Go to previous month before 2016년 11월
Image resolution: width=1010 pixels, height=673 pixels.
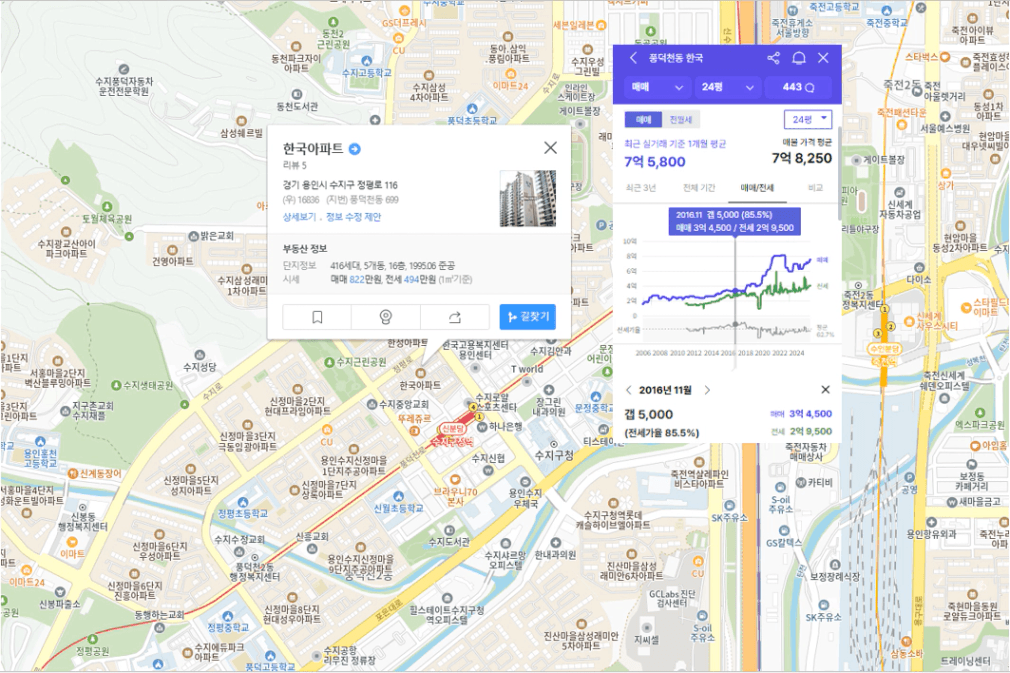coord(629,390)
